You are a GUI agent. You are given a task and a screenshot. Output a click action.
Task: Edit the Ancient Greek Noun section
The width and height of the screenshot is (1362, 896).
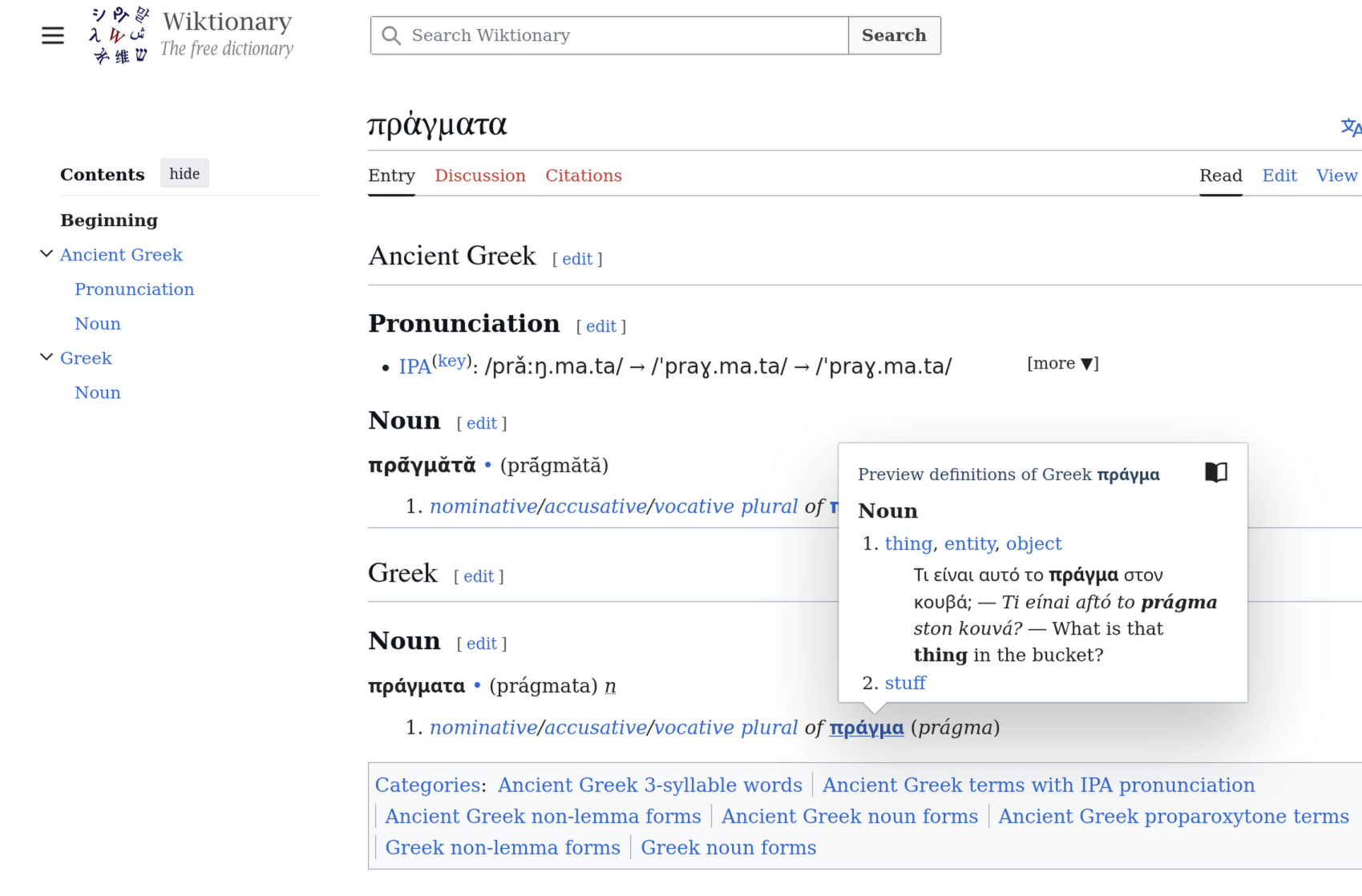coord(482,423)
